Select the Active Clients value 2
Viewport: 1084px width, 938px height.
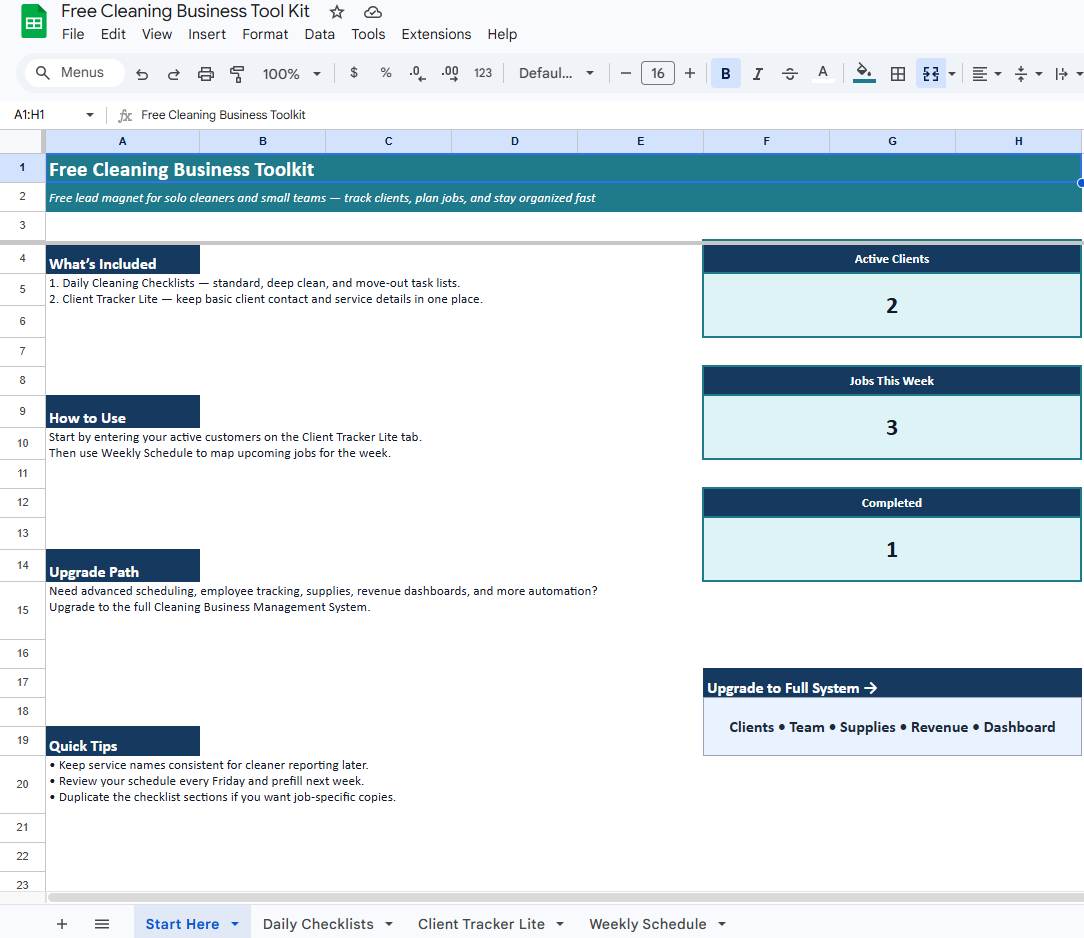(892, 306)
